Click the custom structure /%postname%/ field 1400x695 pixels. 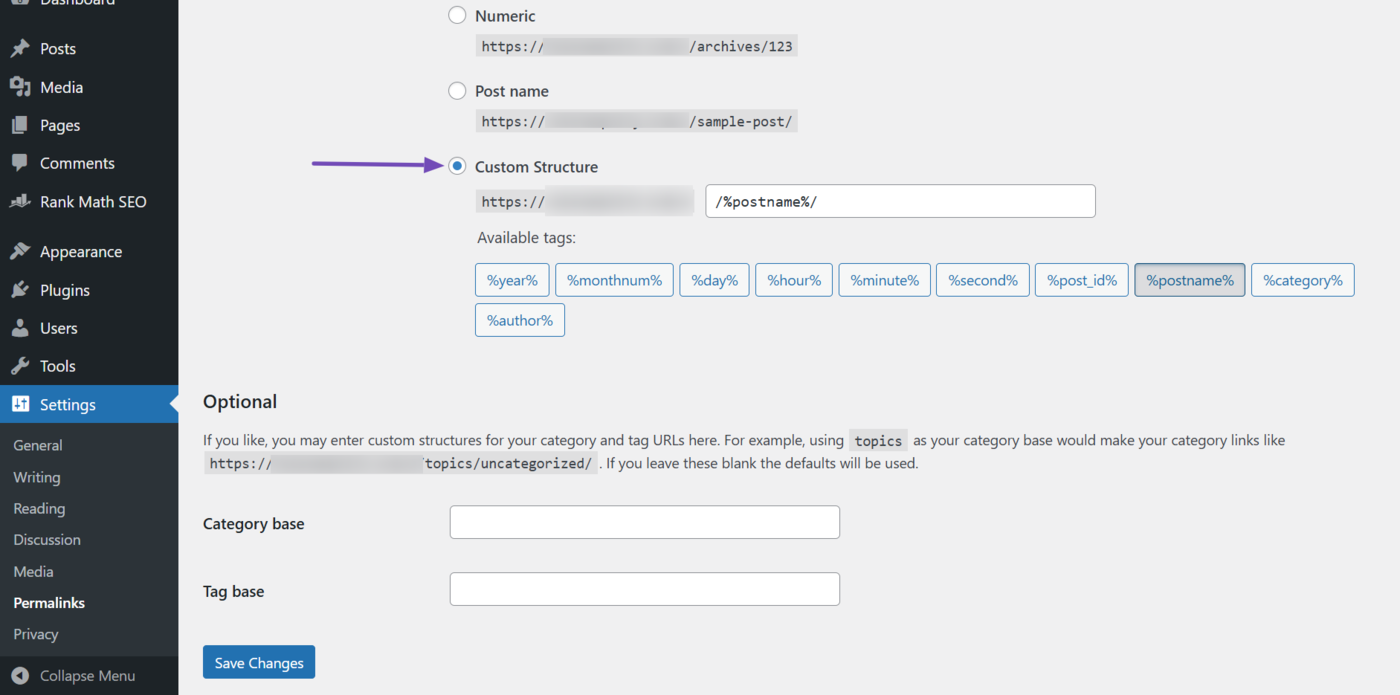(x=900, y=201)
